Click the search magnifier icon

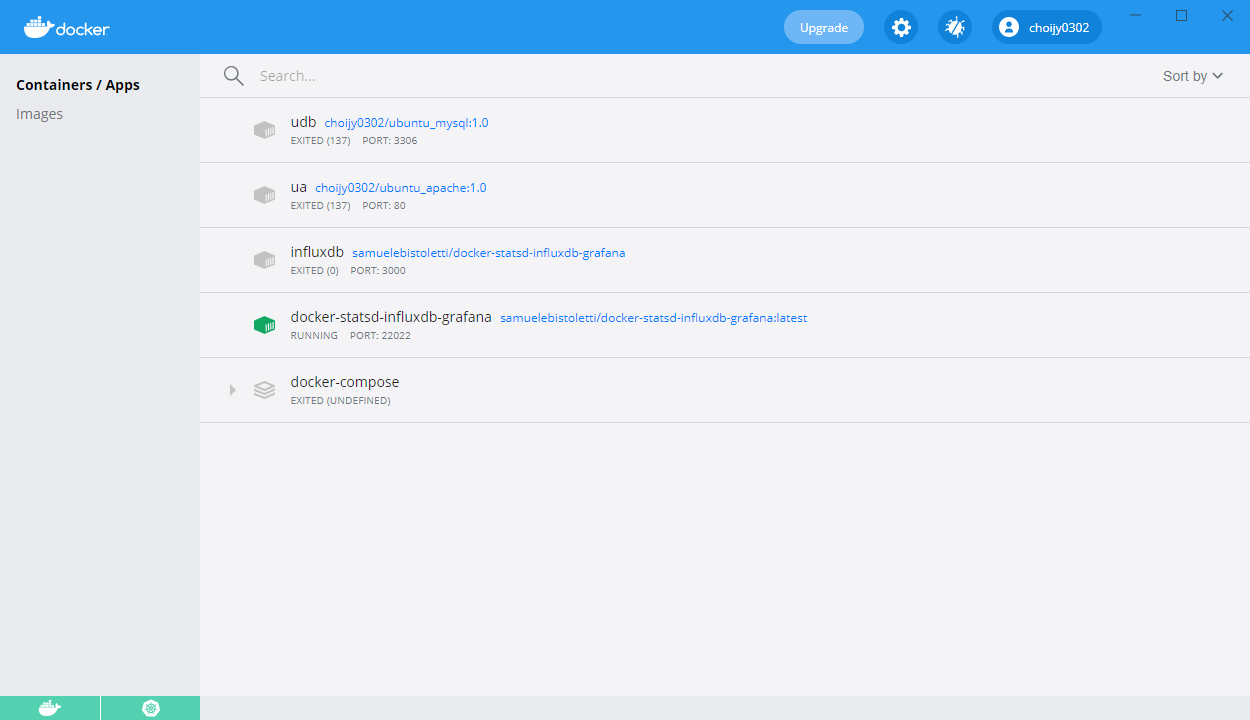tap(234, 76)
